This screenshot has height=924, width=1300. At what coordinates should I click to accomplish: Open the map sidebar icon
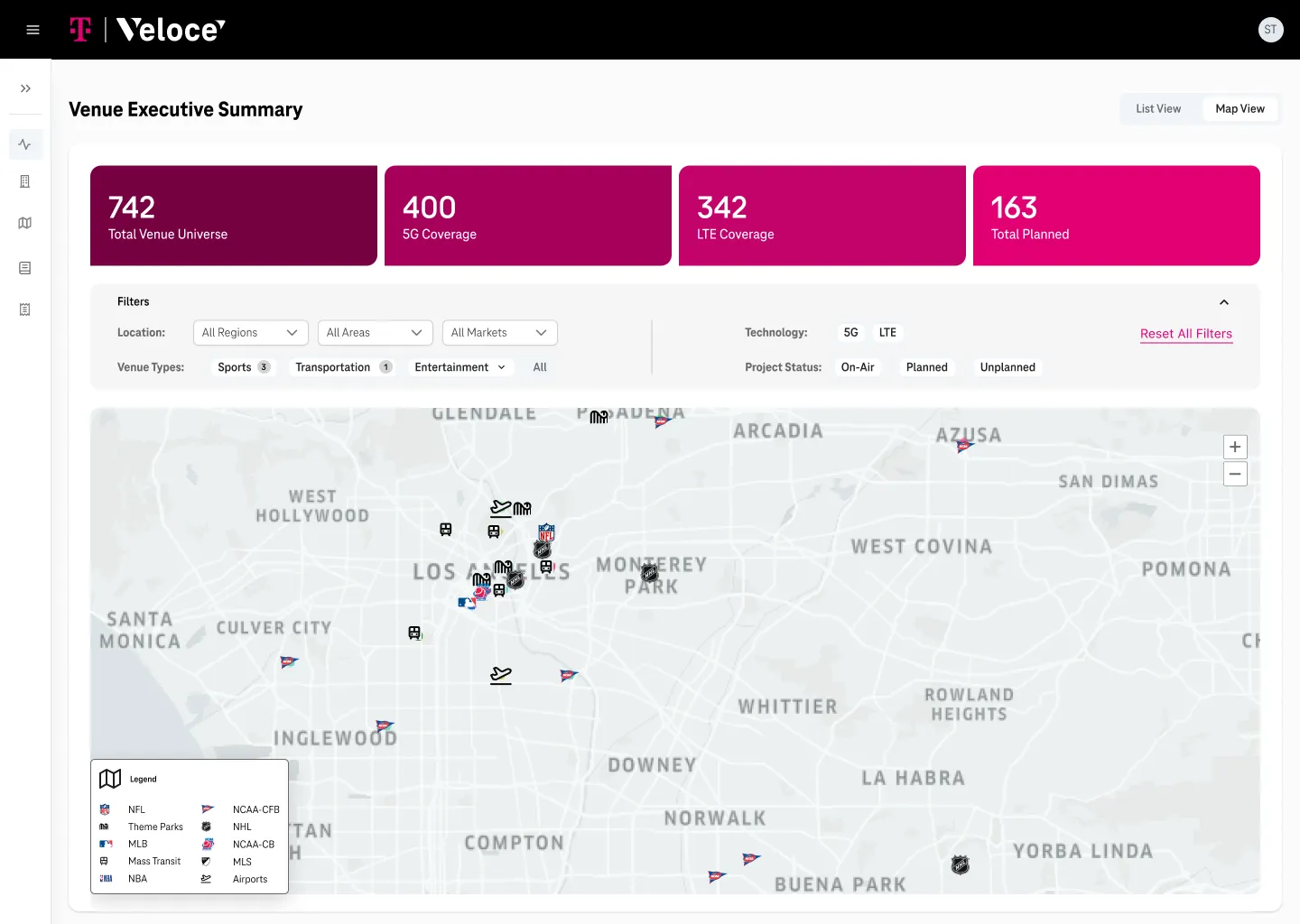pos(25,223)
